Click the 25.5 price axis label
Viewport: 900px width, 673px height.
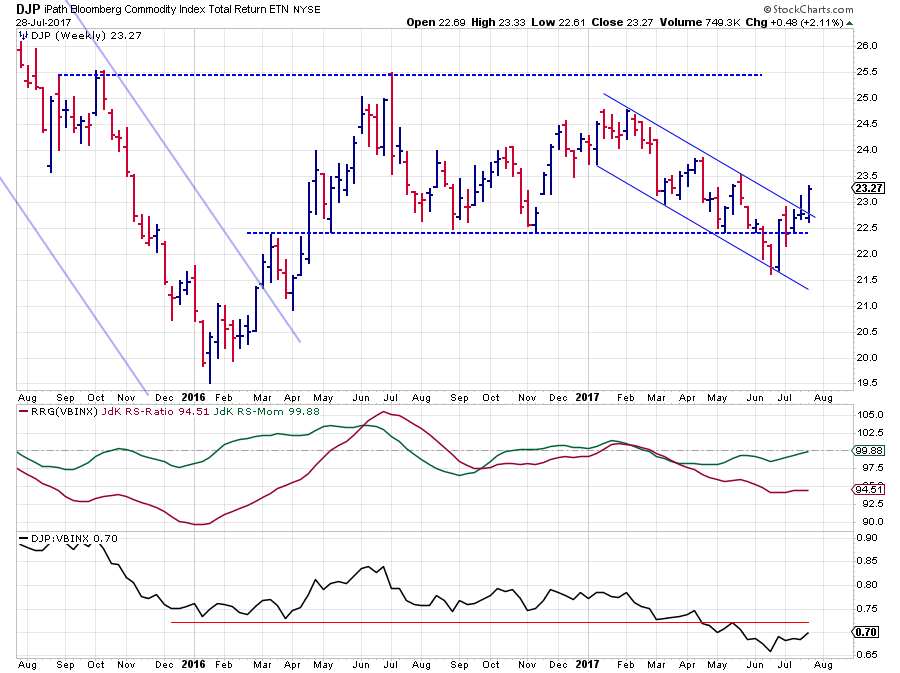pyautogui.click(x=867, y=72)
